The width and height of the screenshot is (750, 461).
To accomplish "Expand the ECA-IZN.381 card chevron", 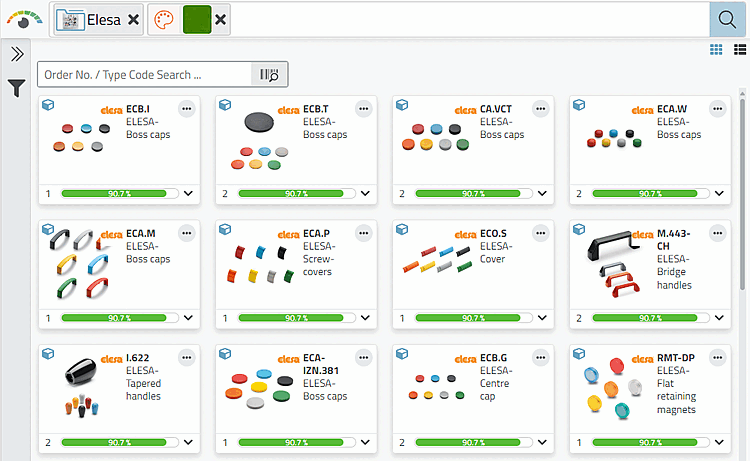I will (365, 442).
